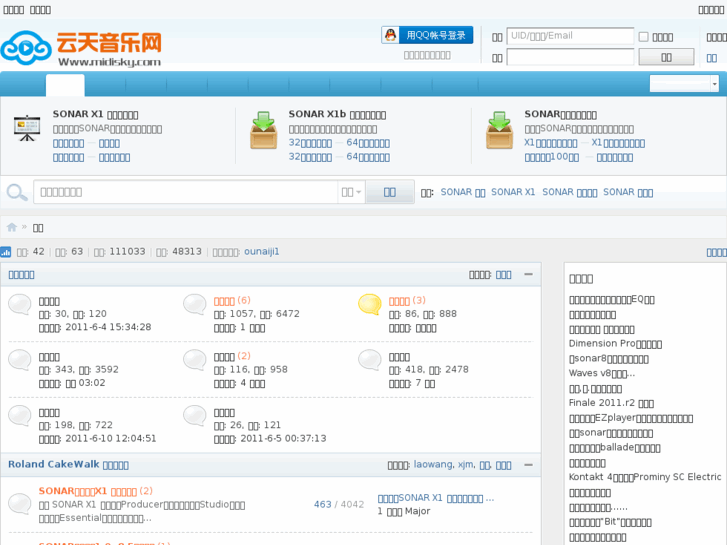Viewport: 727px width, 545px height.
Task: Open the SONAR X1 heading link in top panel
Action: click(x=96, y=114)
